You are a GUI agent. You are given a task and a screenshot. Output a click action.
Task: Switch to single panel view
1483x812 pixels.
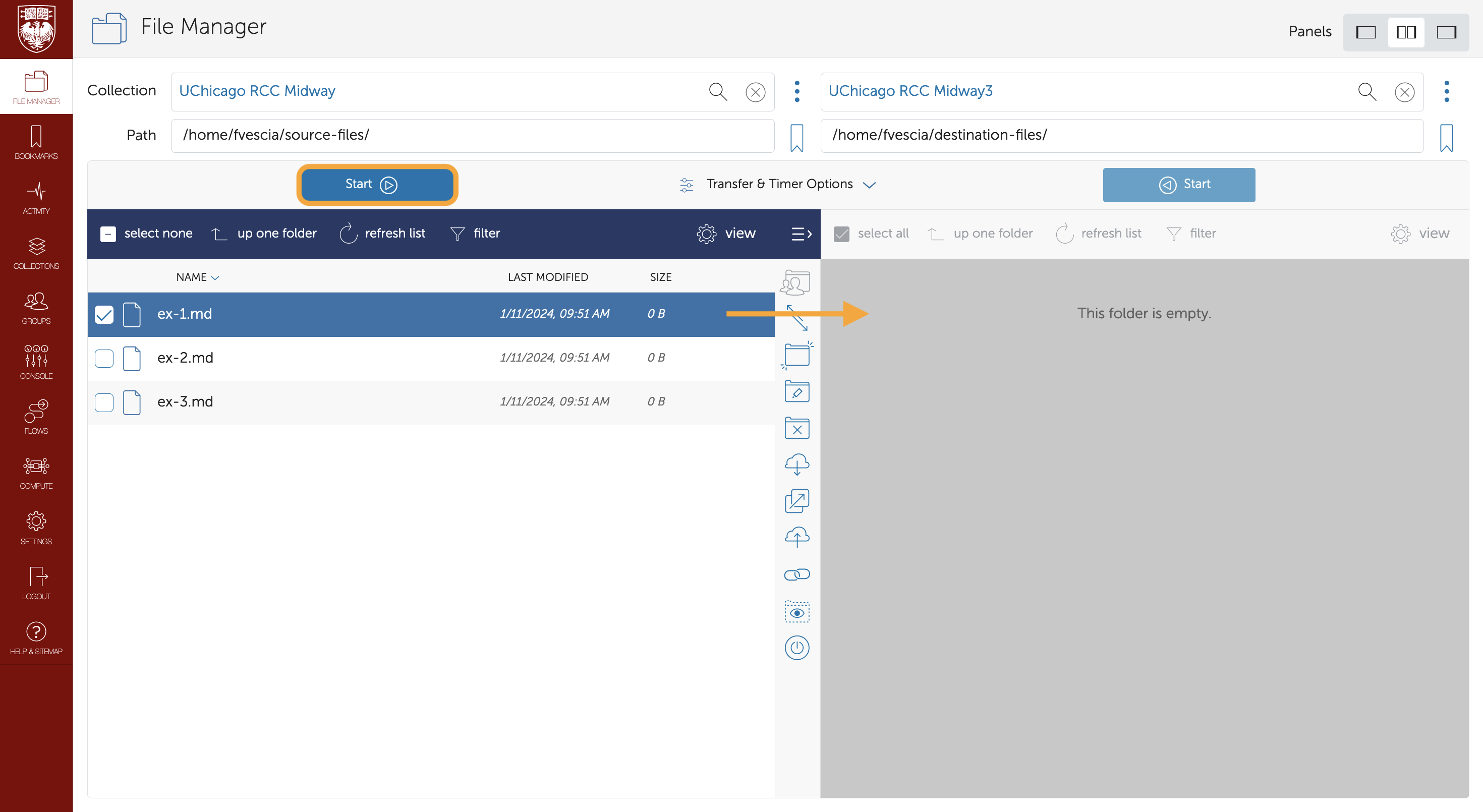1365,32
